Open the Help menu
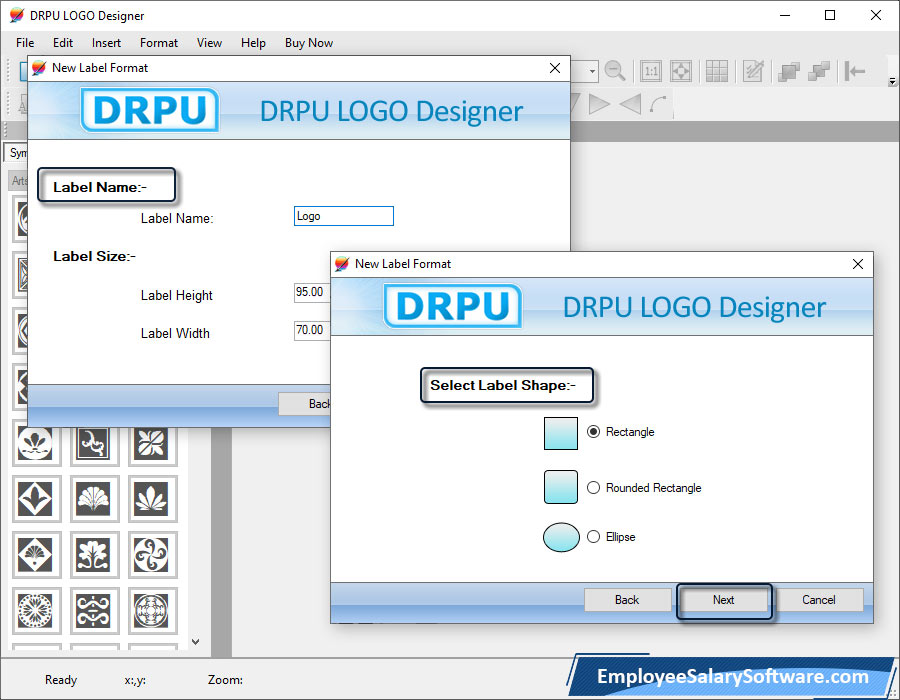 253,43
